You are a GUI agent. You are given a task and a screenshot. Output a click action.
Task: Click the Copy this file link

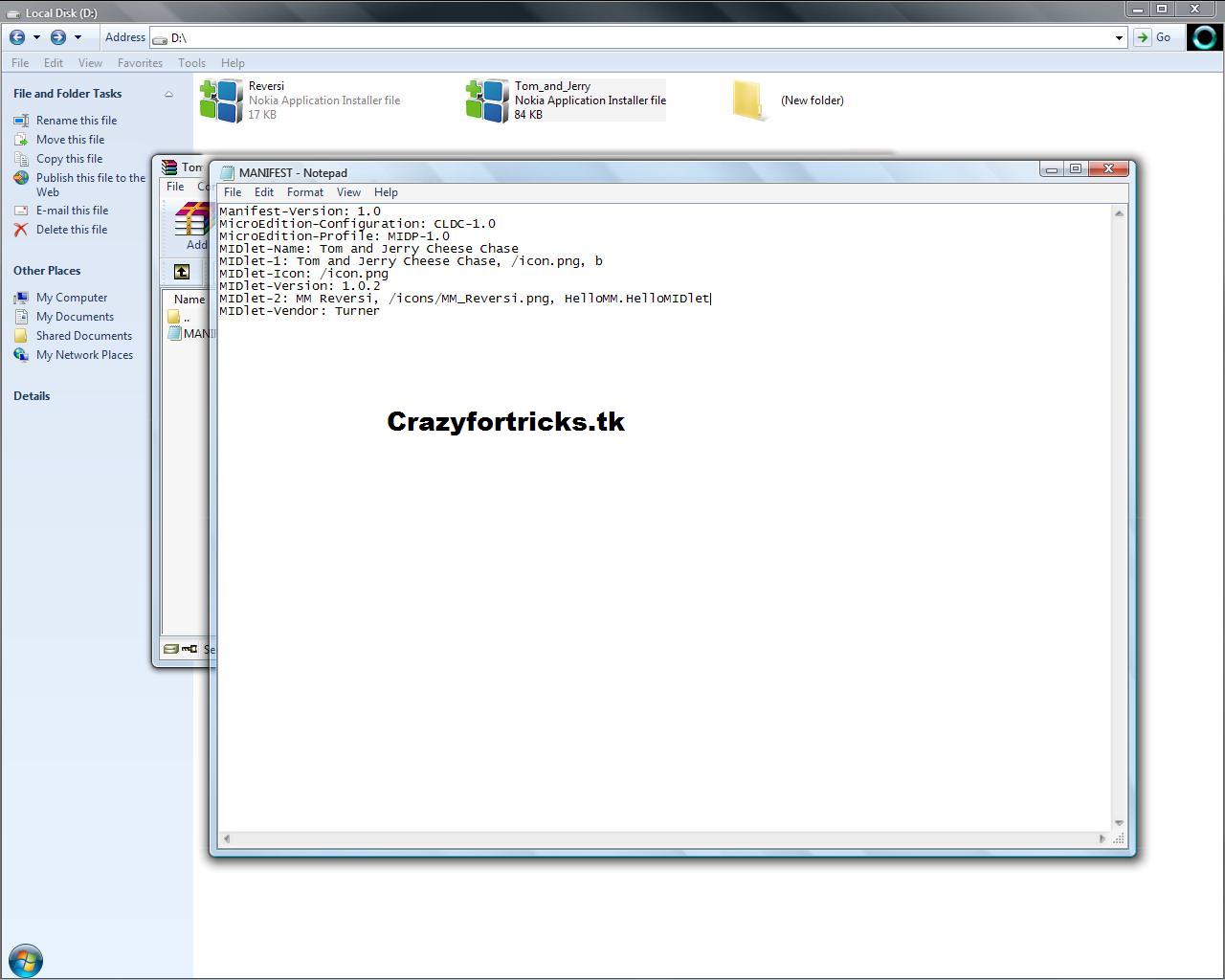69,159
